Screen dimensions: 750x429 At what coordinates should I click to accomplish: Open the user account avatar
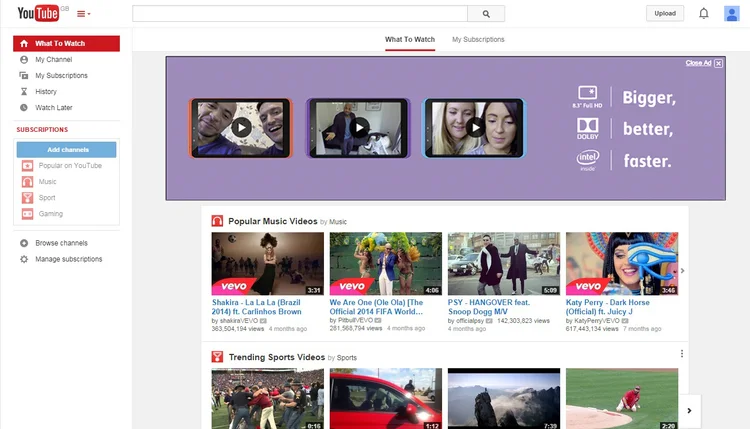[731, 13]
